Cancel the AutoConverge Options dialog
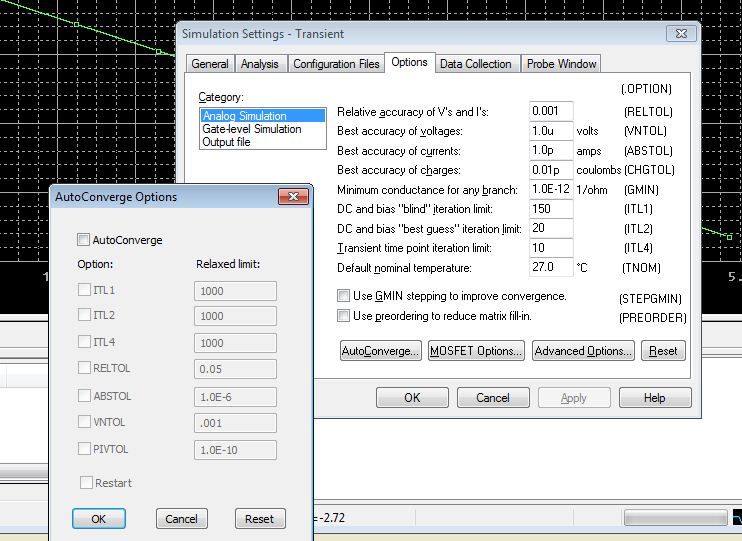 tap(182, 519)
